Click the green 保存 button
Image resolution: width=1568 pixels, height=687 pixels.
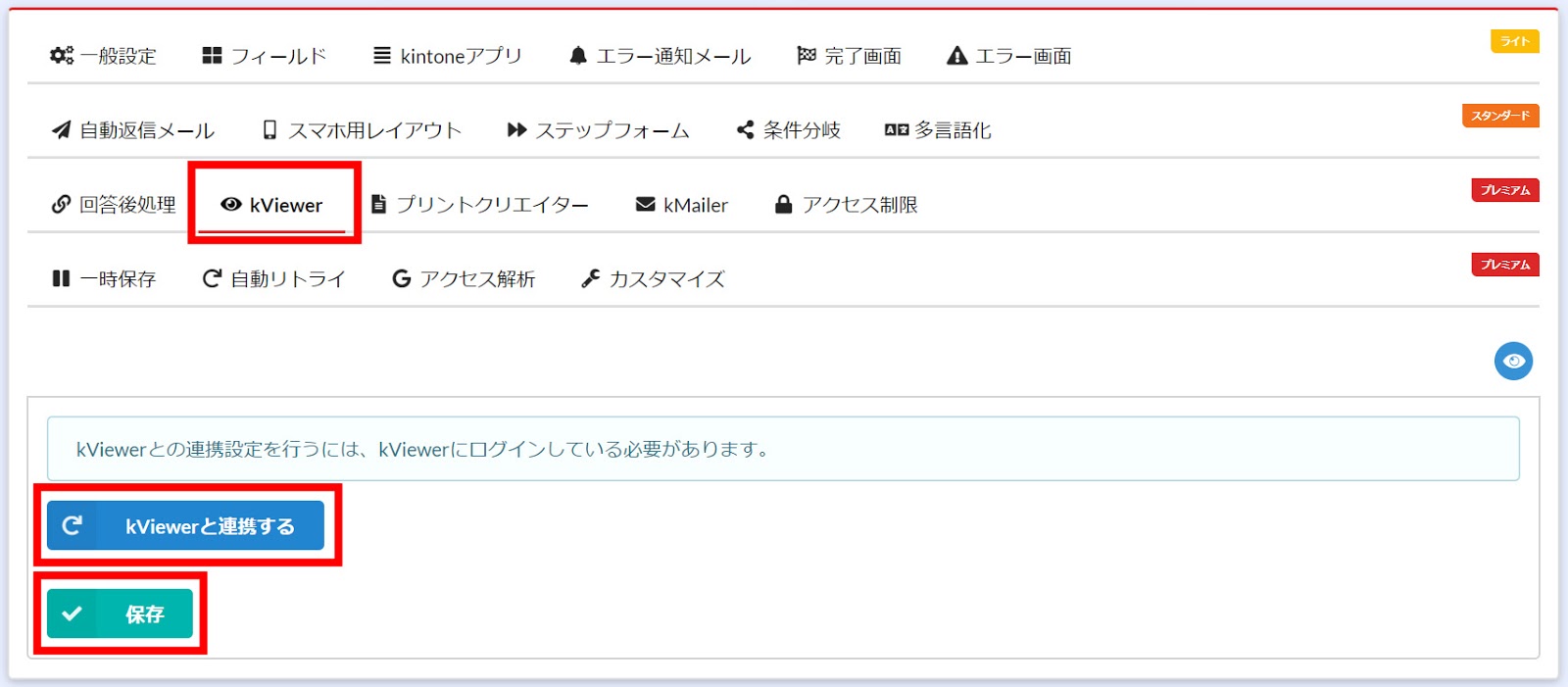point(120,614)
